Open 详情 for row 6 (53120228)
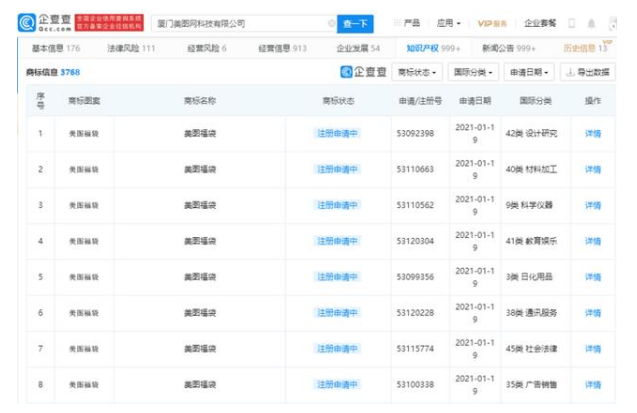637x413 pixels. pyautogui.click(x=593, y=313)
